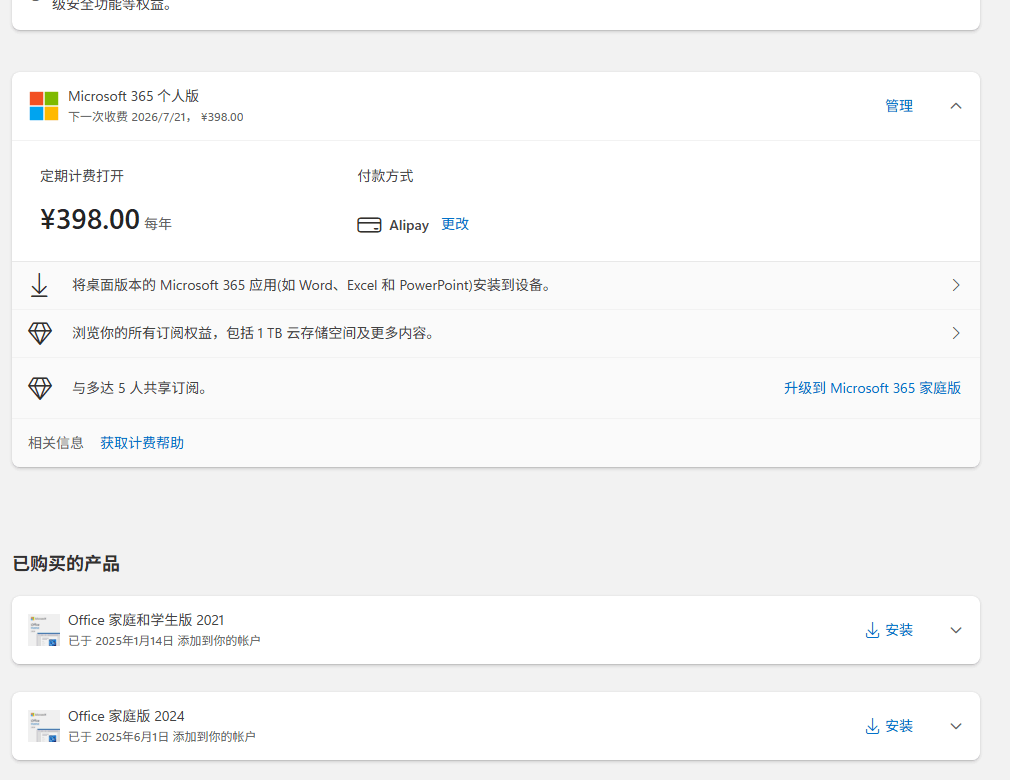This screenshot has height=780, width=1010.
Task: Click the 与多达 5 人共享订阅 text
Action: [x=140, y=388]
